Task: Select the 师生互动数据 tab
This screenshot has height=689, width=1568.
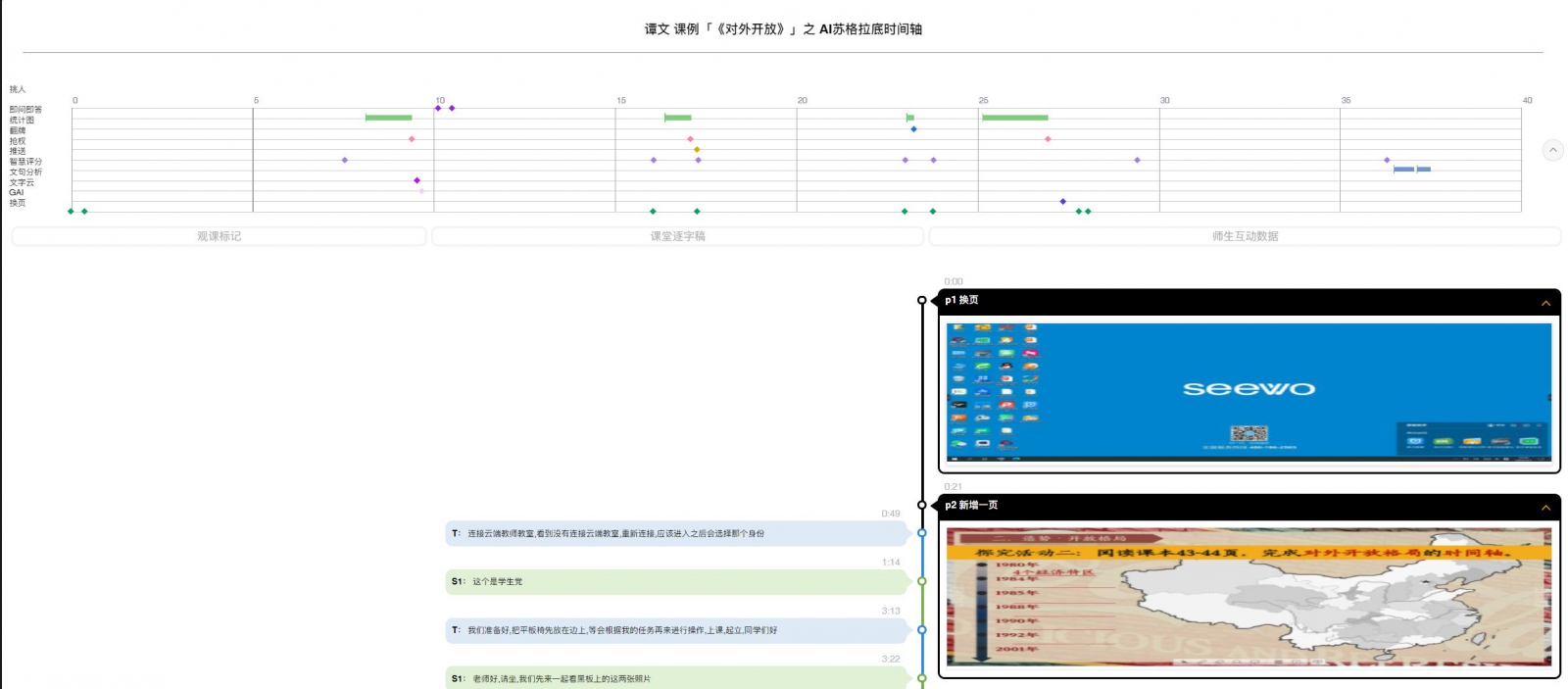Action: [1245, 236]
